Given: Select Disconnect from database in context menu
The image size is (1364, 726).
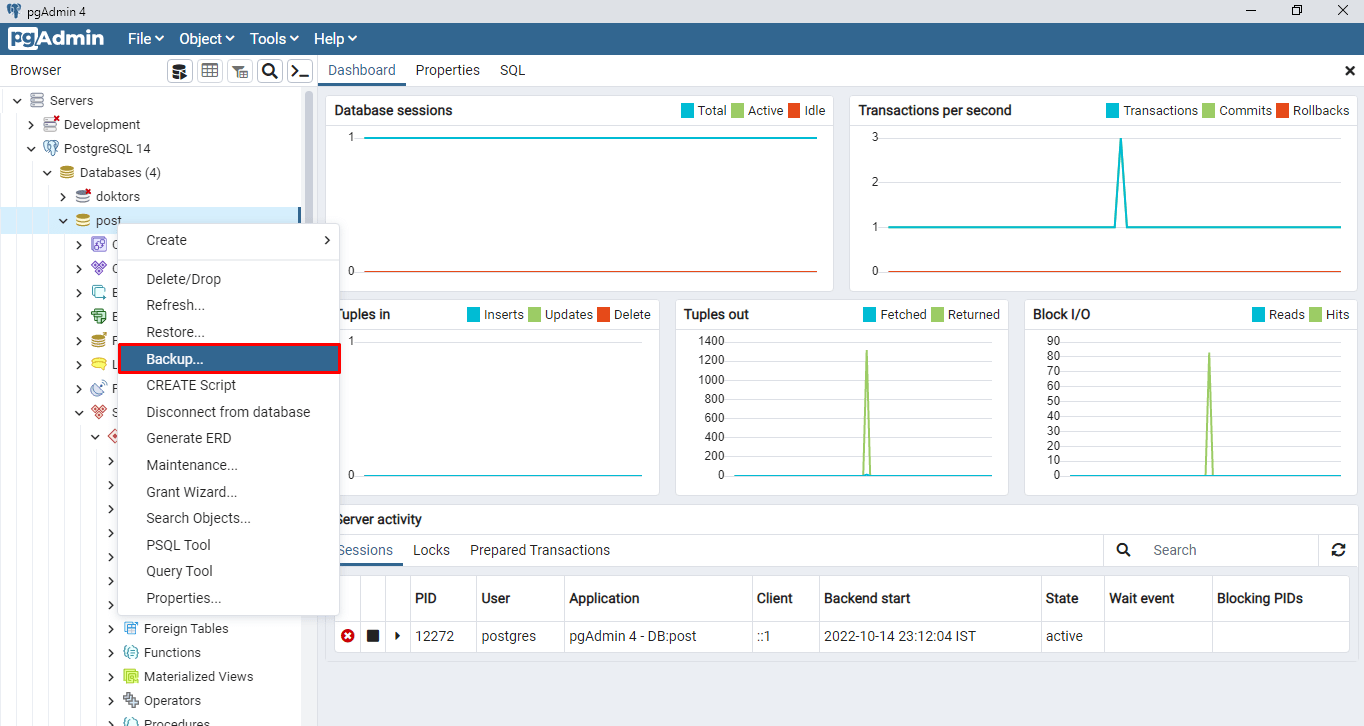Looking at the screenshot, I should (x=229, y=412).
